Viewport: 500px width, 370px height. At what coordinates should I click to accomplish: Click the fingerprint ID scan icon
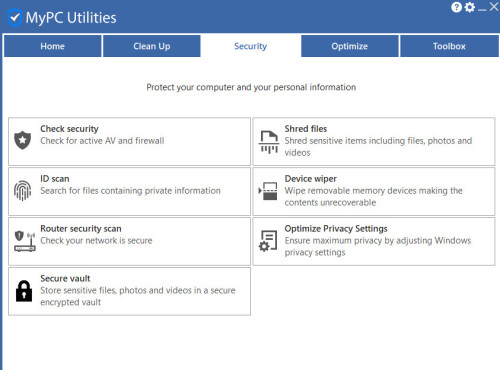23,191
